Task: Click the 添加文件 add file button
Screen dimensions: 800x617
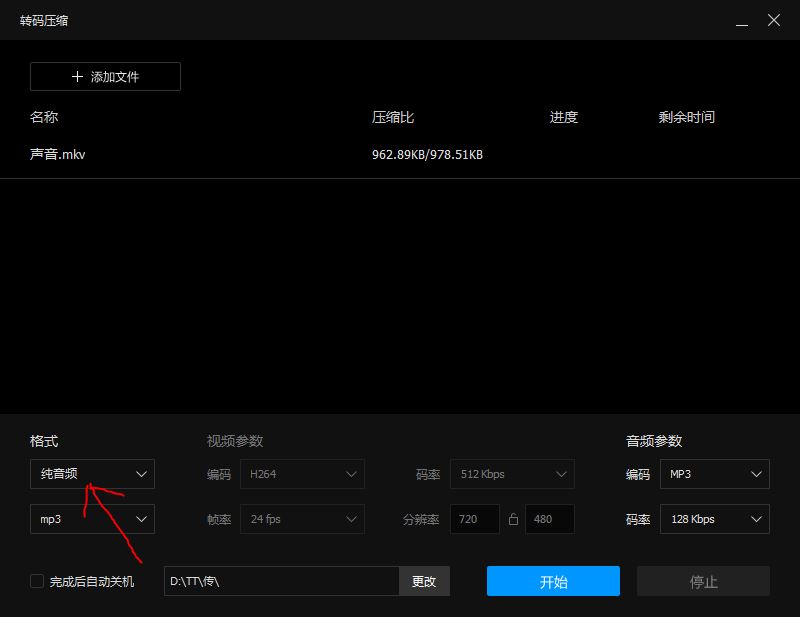Action: click(x=105, y=76)
